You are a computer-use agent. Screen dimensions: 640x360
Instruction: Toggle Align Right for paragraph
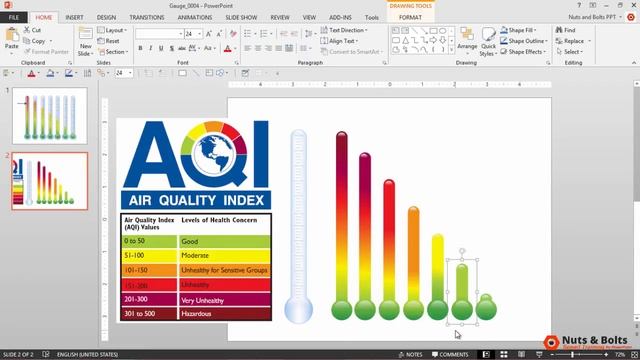point(269,49)
